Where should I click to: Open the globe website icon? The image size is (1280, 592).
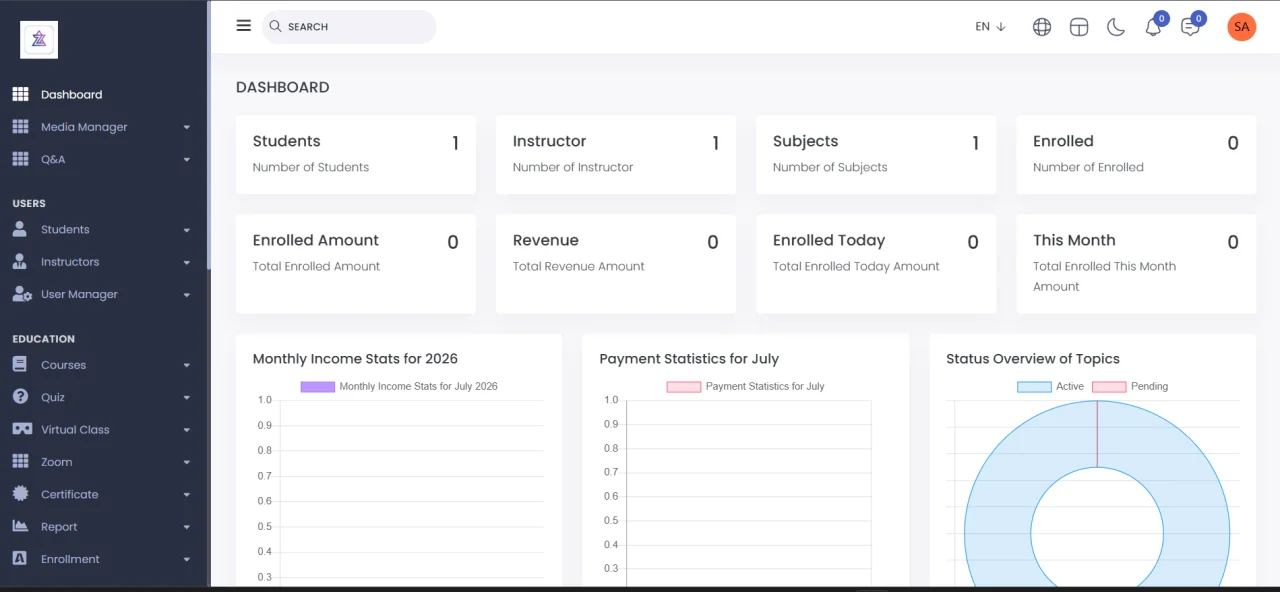click(1042, 27)
